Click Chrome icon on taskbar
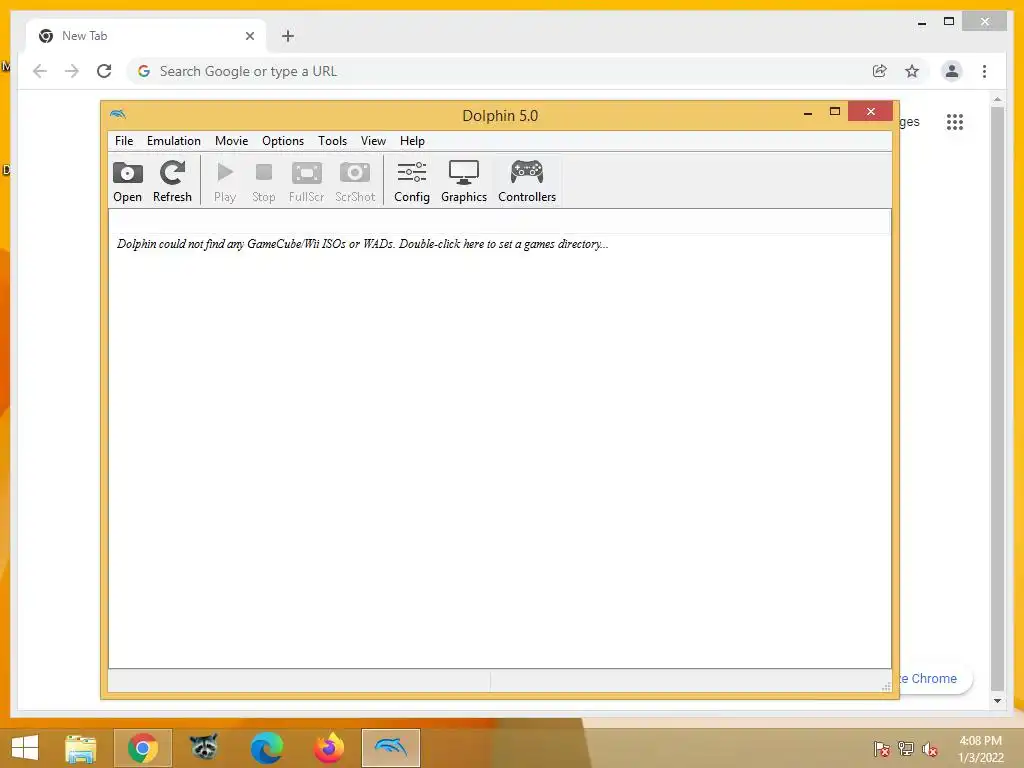 (143, 748)
